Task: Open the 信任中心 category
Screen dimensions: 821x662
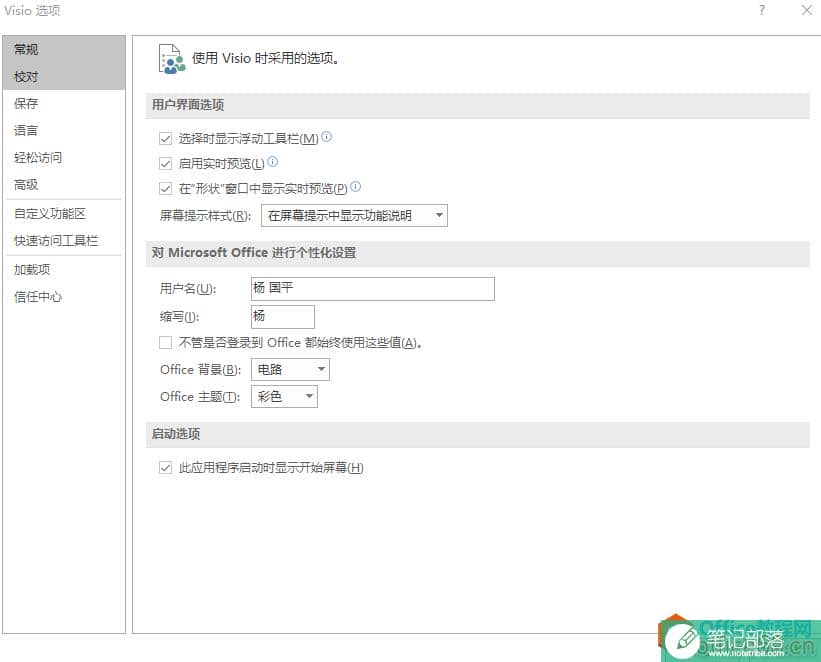Action: click(64, 297)
